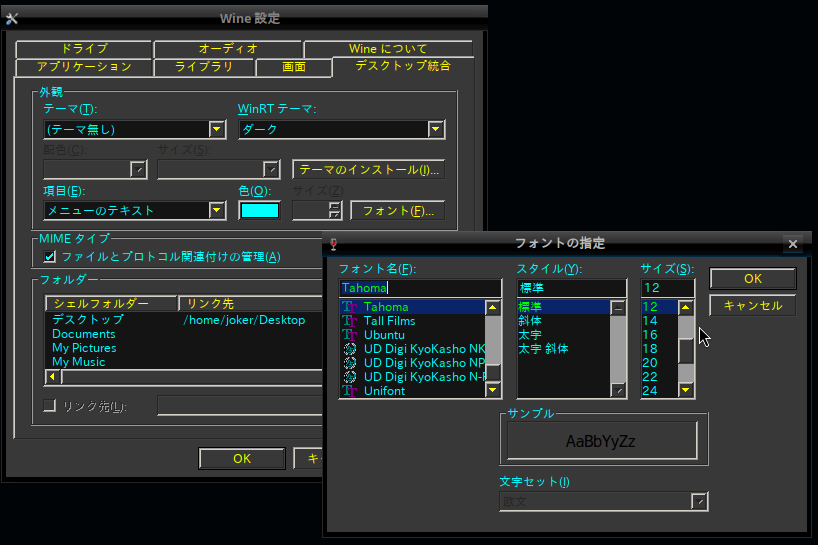Switch to the アプリケーション tab
818x545 pixels.
tap(84, 67)
